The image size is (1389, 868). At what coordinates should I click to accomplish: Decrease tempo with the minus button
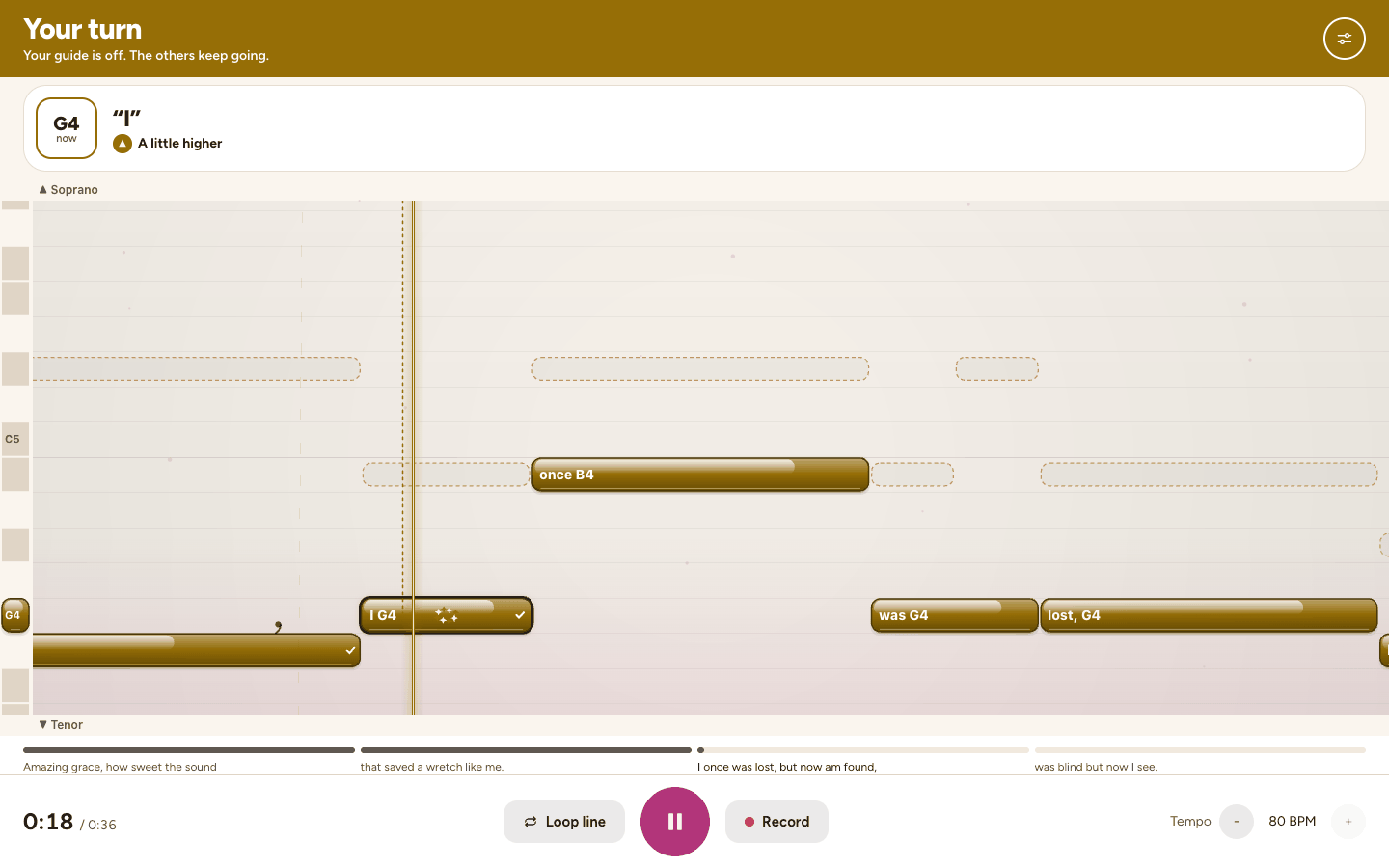point(1237,822)
